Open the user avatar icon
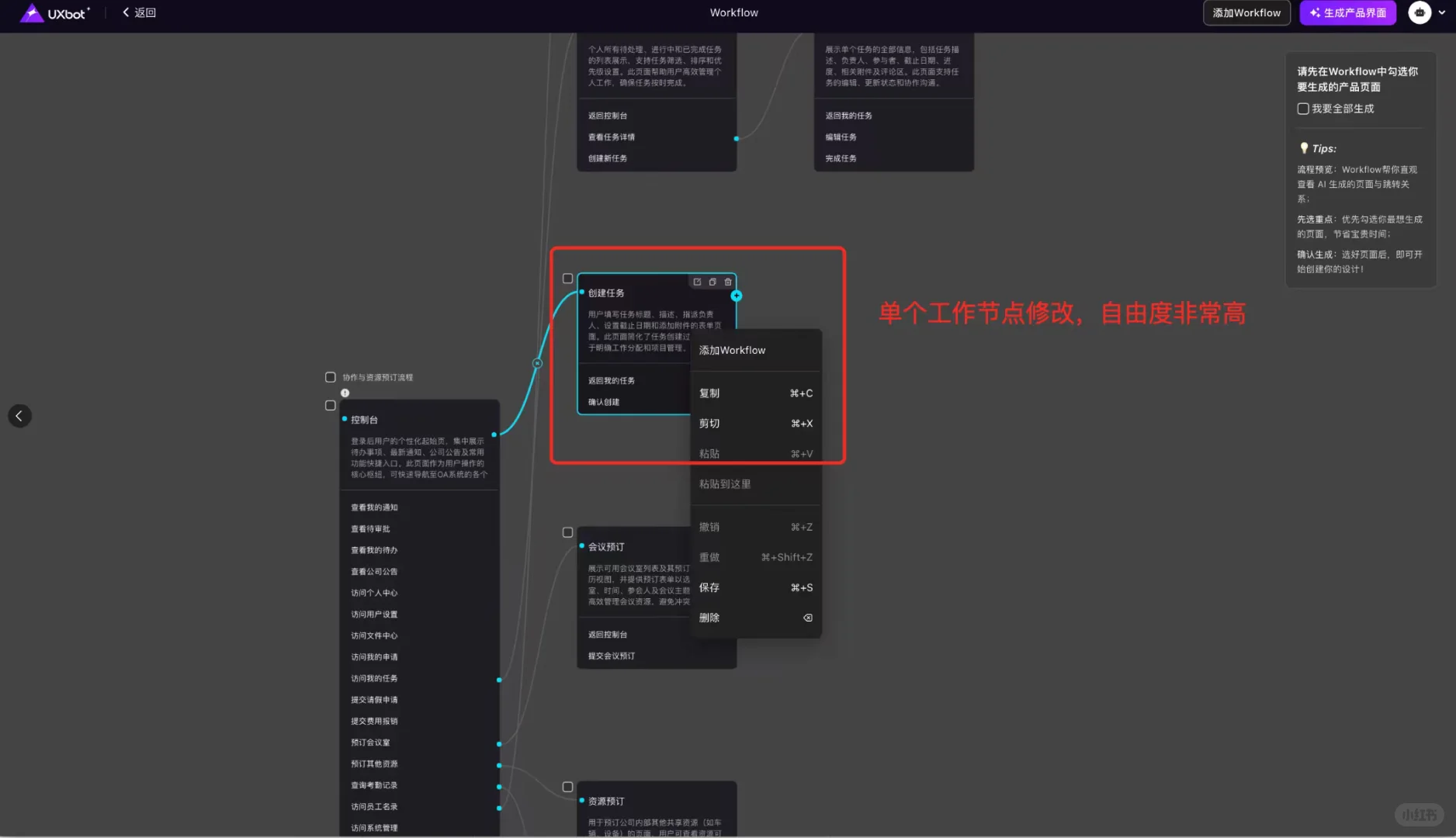 tap(1420, 12)
